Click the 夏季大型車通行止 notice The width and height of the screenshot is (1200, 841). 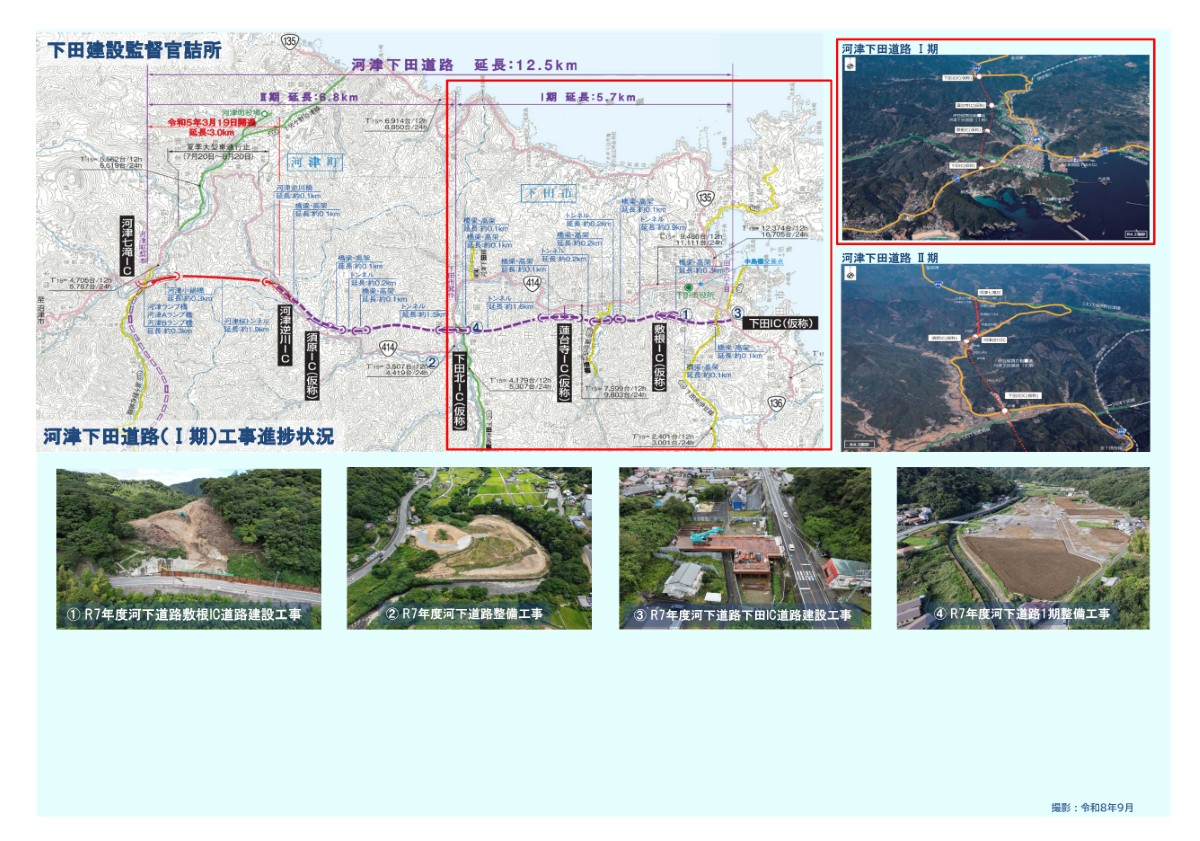[x=220, y=147]
